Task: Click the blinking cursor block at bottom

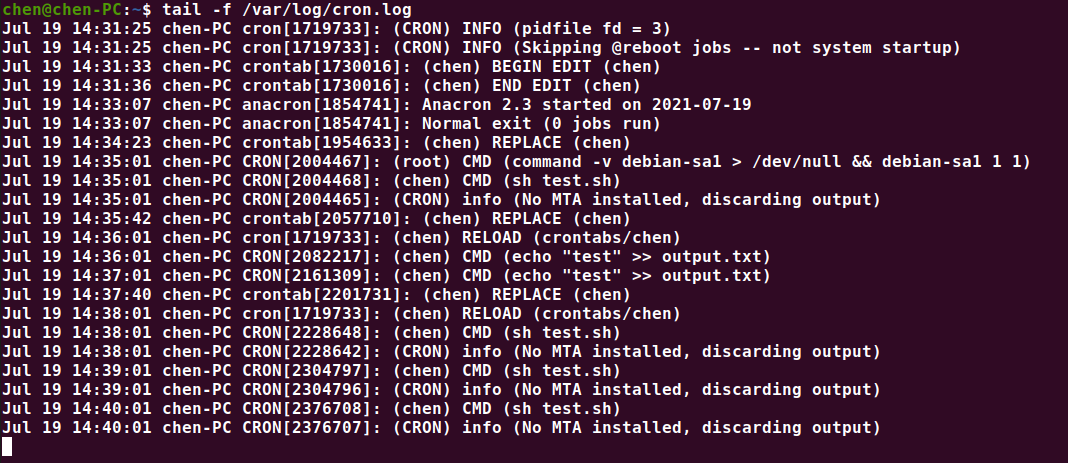Action: point(7,447)
